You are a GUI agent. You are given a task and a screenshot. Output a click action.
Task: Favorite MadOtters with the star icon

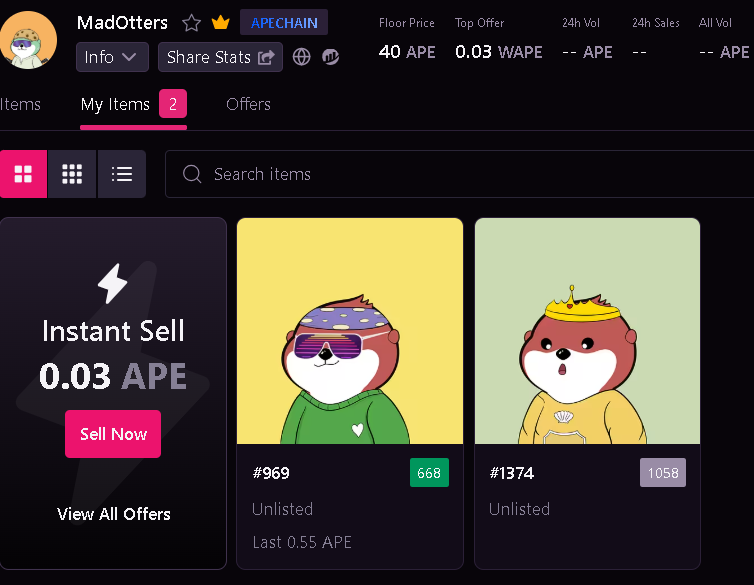(x=191, y=23)
